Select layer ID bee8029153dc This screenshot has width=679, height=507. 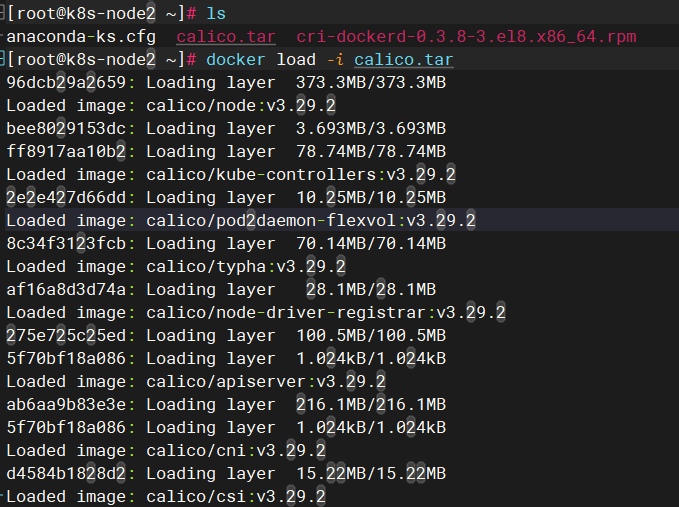66,129
